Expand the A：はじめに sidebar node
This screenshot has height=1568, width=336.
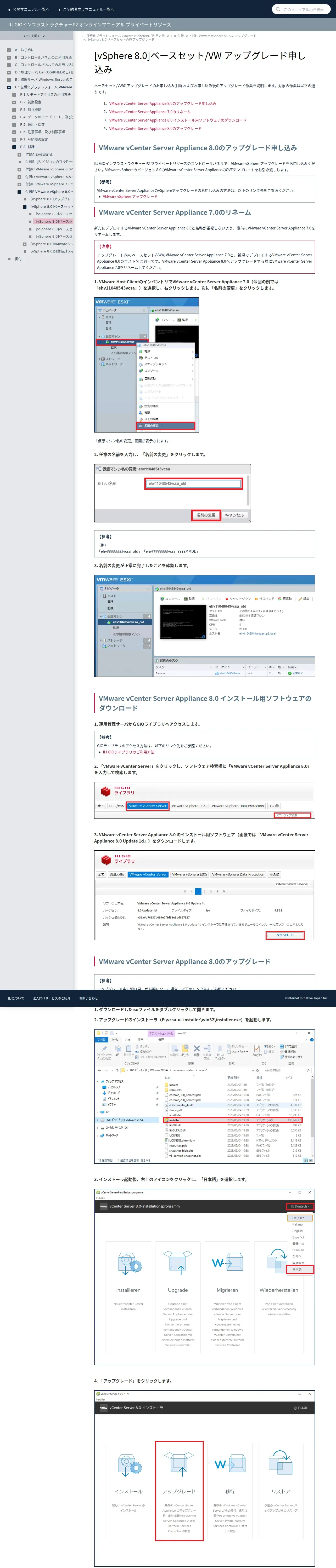coord(9,50)
